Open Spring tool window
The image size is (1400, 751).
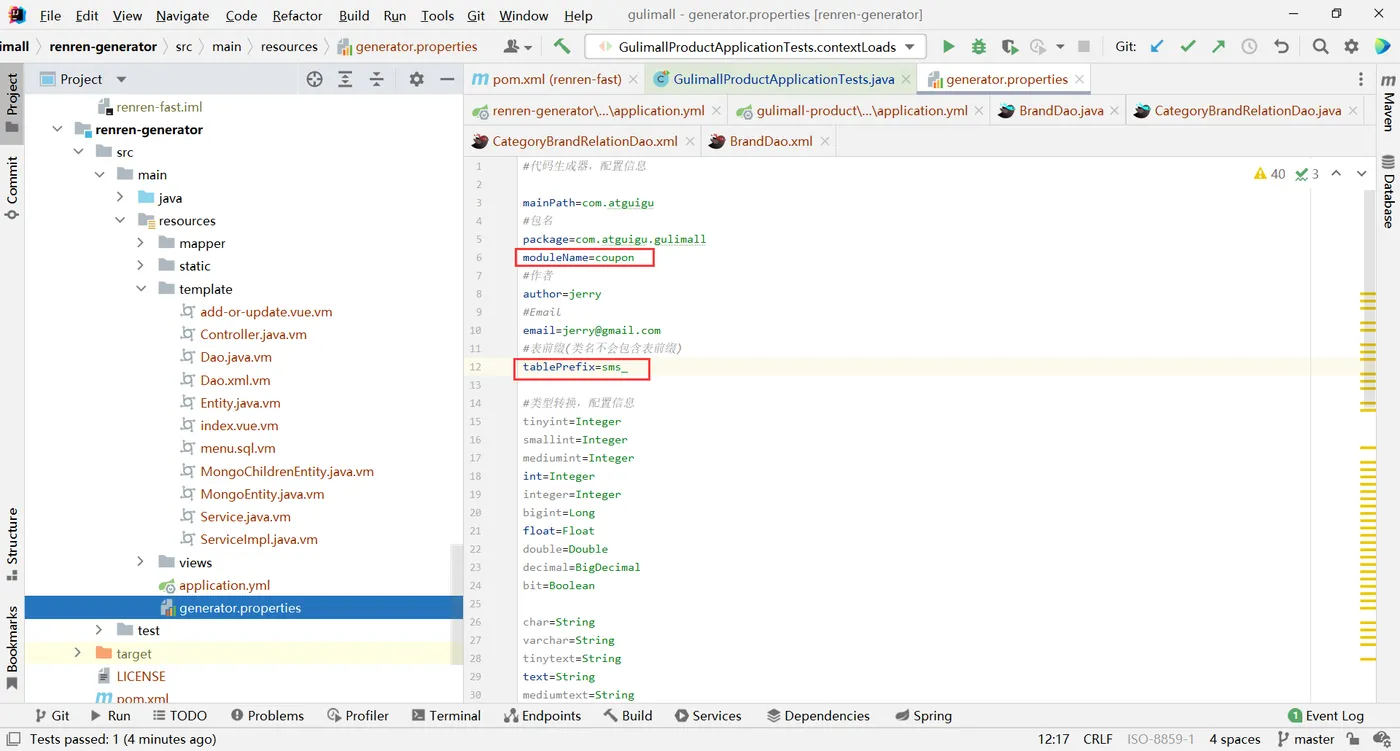pos(923,716)
